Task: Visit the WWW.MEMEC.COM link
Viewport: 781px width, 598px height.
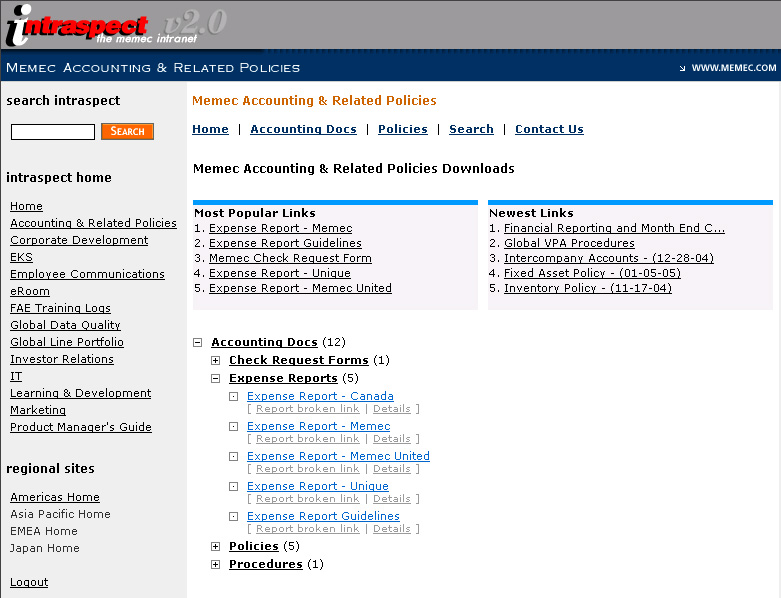Action: (733, 68)
